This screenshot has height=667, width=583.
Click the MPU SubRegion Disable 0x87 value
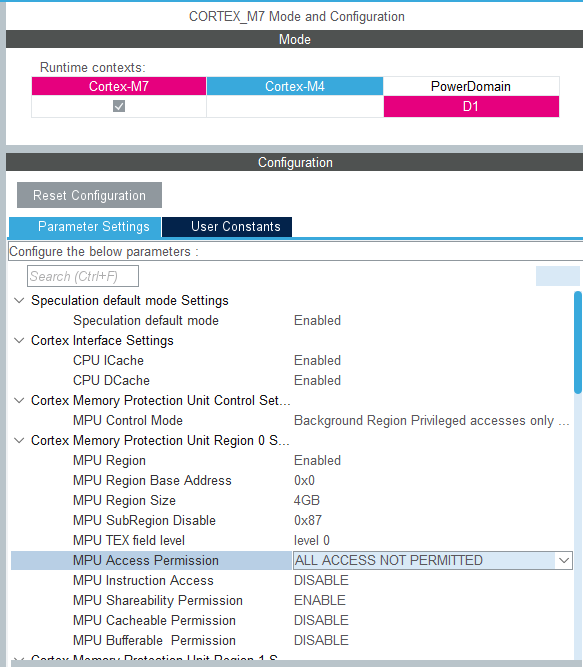[308, 520]
